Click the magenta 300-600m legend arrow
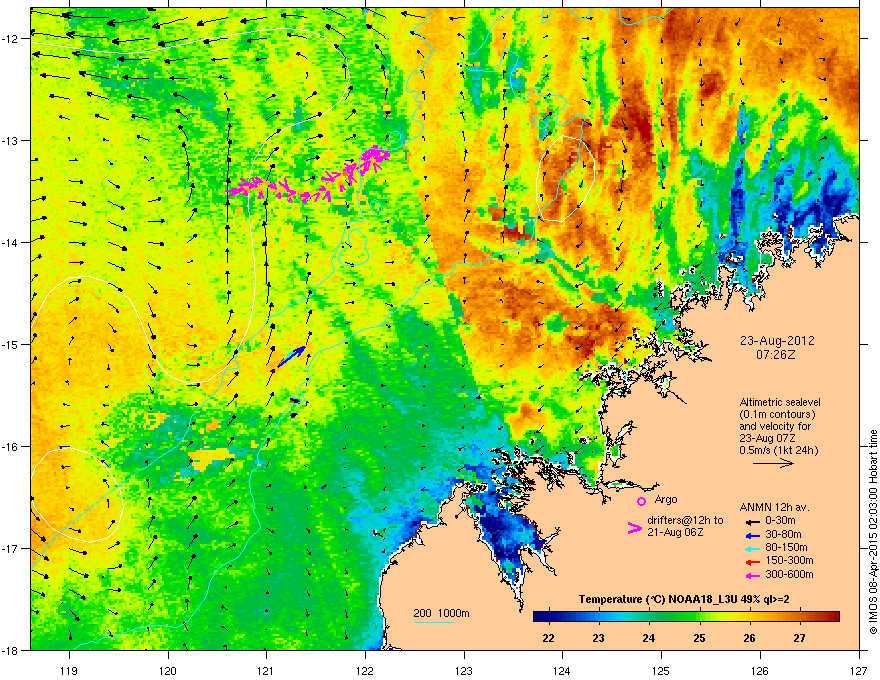Screen dimensions: 880x680 [752, 575]
